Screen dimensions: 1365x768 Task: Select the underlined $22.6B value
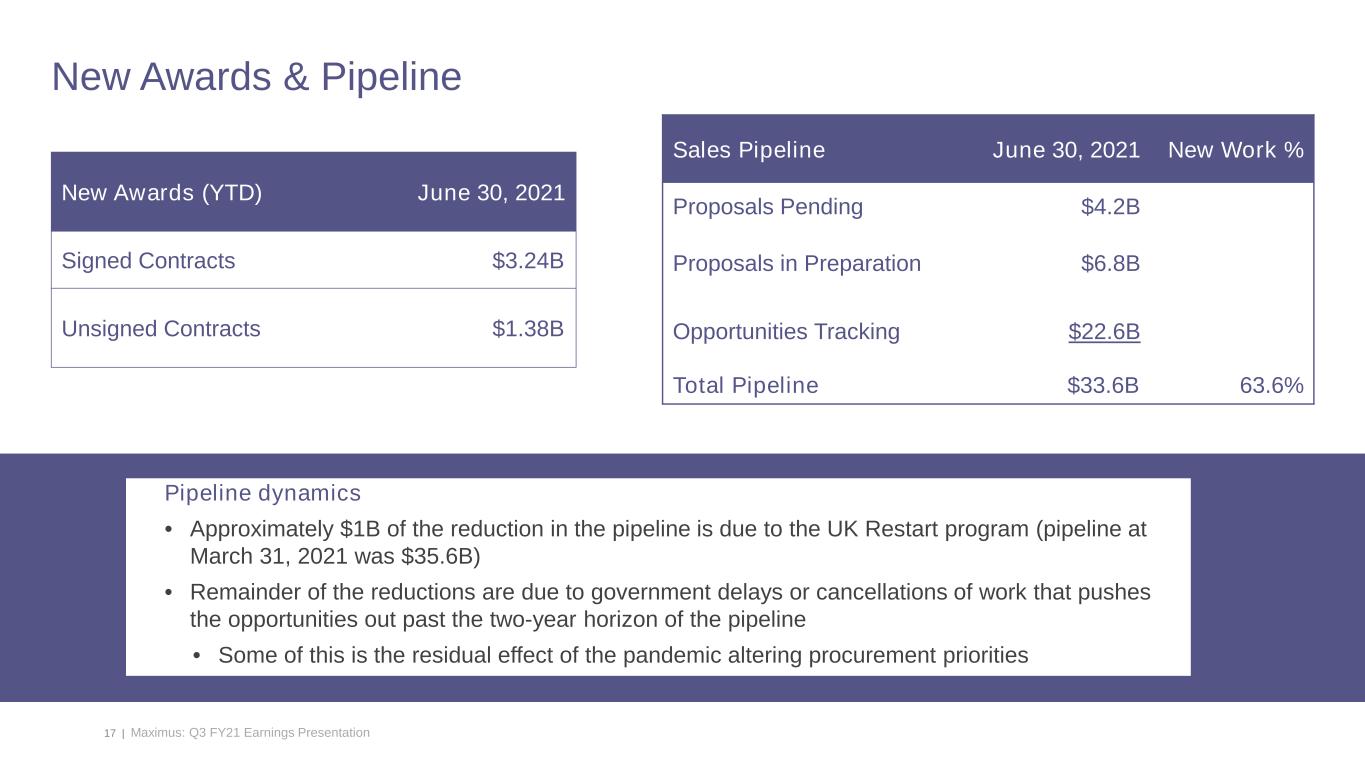click(x=1104, y=332)
